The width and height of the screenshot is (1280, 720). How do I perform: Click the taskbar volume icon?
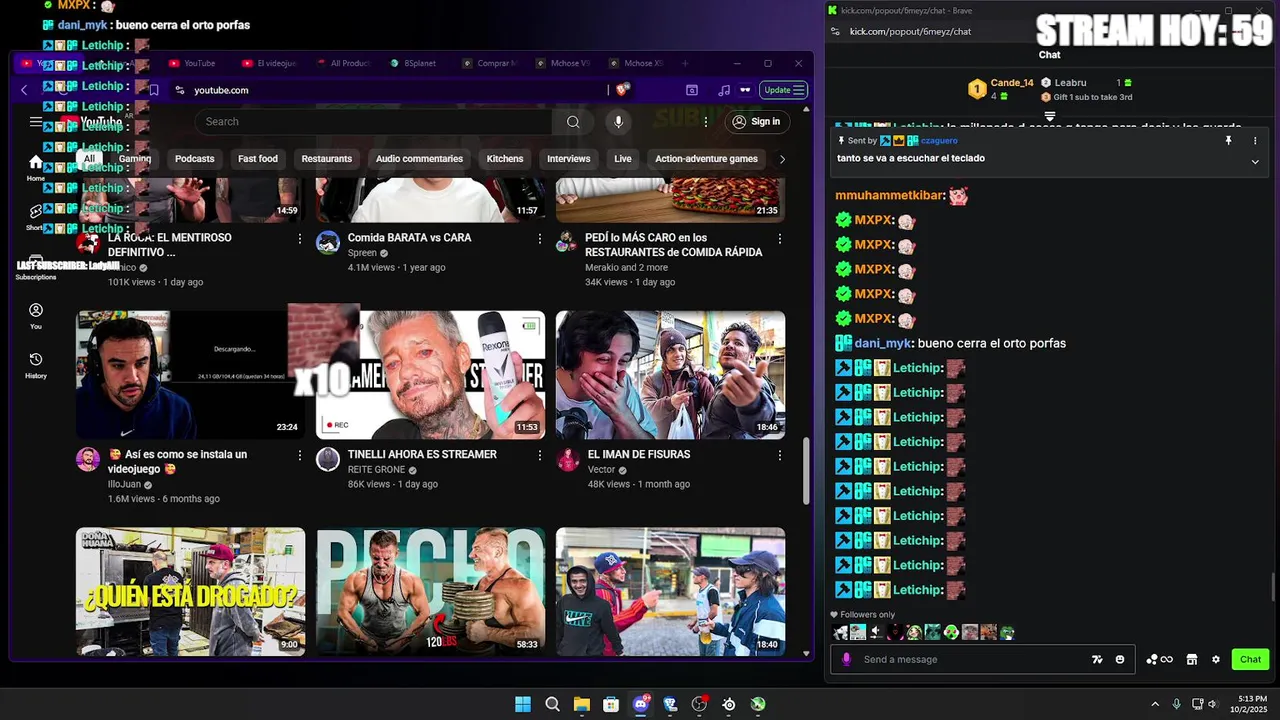(x=1212, y=704)
